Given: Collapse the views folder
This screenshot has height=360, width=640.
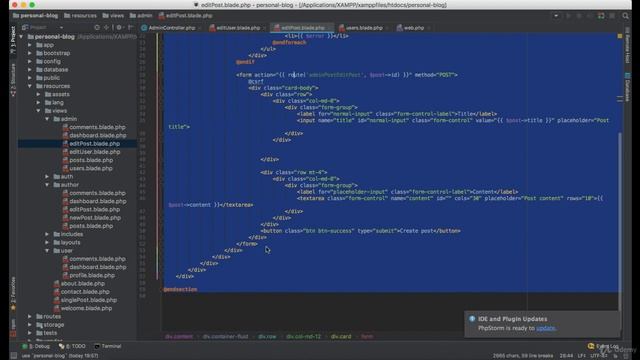Looking at the screenshot, I should pos(38,111).
